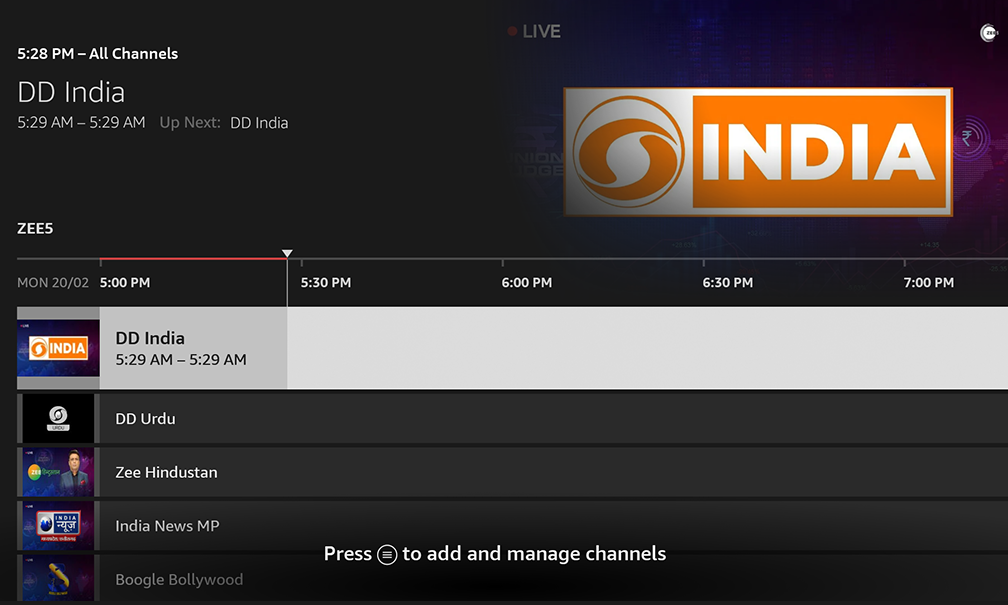The height and width of the screenshot is (605, 1008).
Task: Click the large DD India title
Action: [x=71, y=93]
